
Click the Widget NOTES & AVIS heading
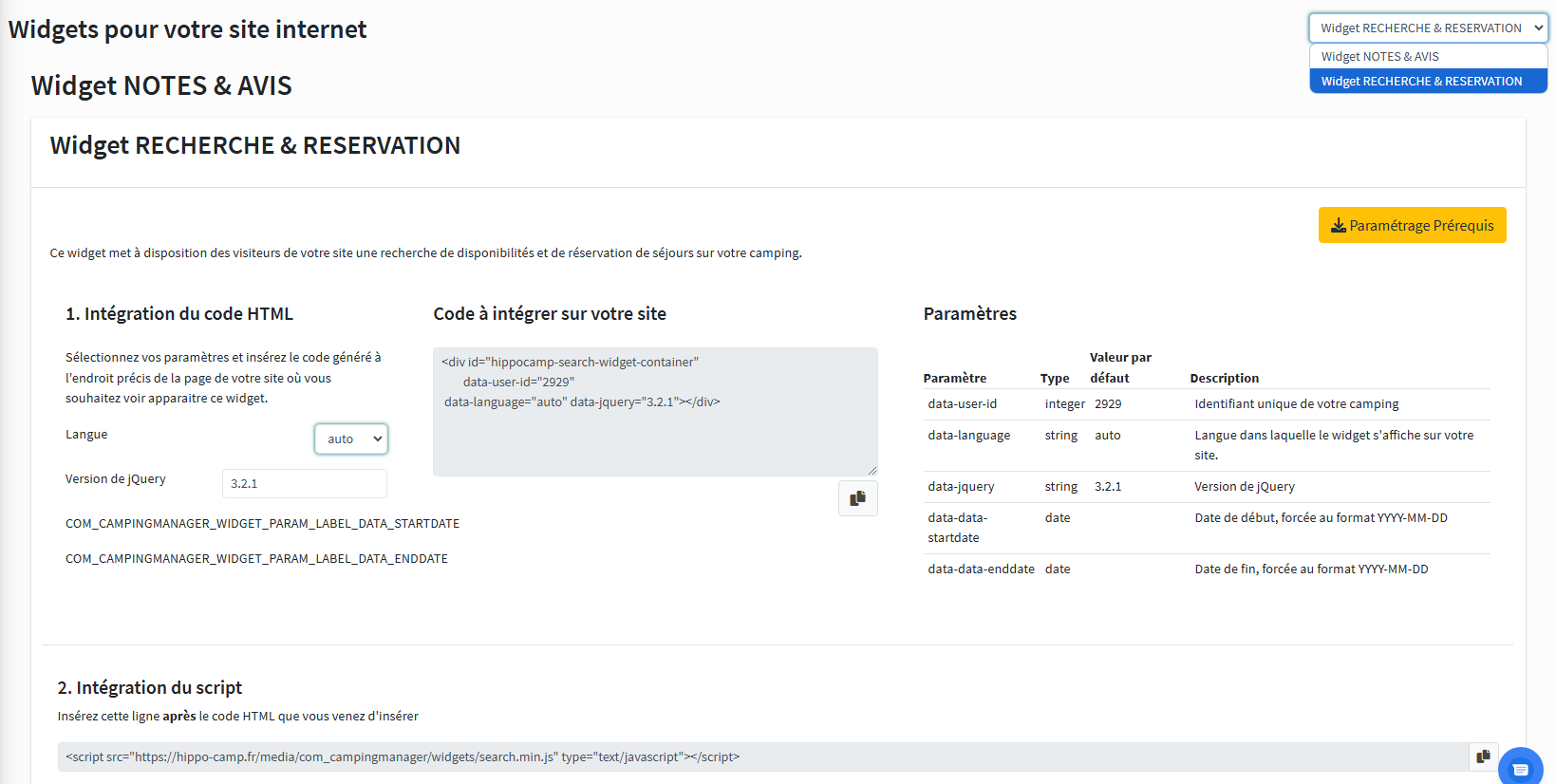coord(161,85)
